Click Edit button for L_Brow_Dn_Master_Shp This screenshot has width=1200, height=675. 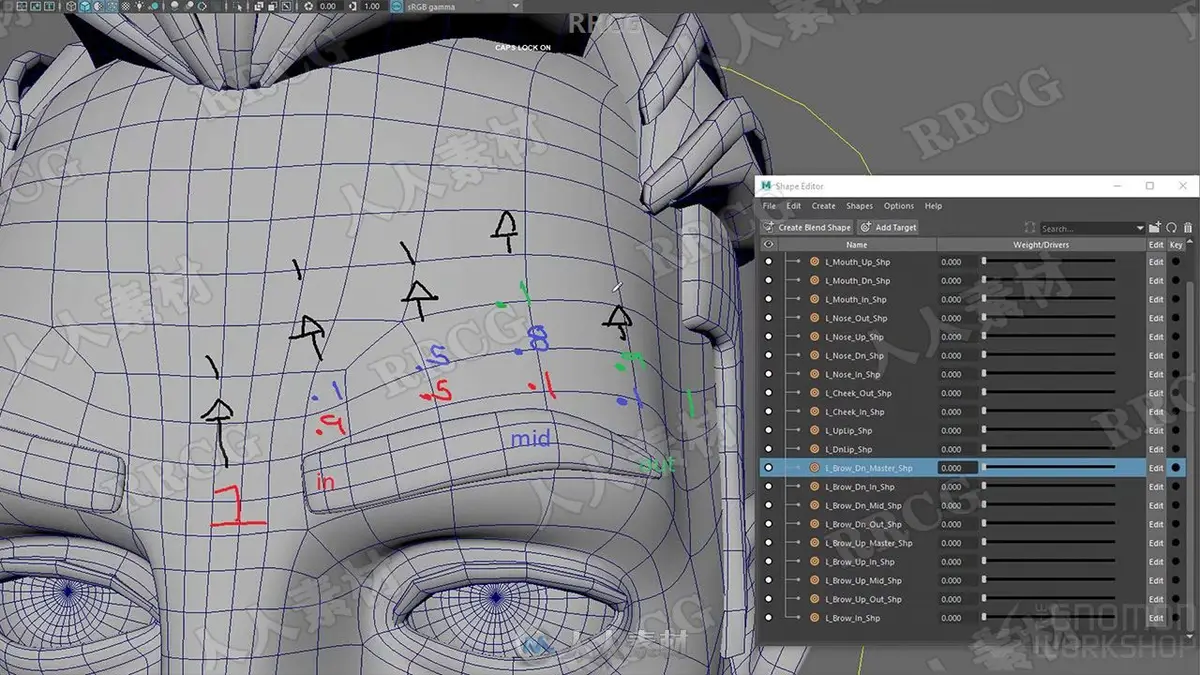point(1156,468)
